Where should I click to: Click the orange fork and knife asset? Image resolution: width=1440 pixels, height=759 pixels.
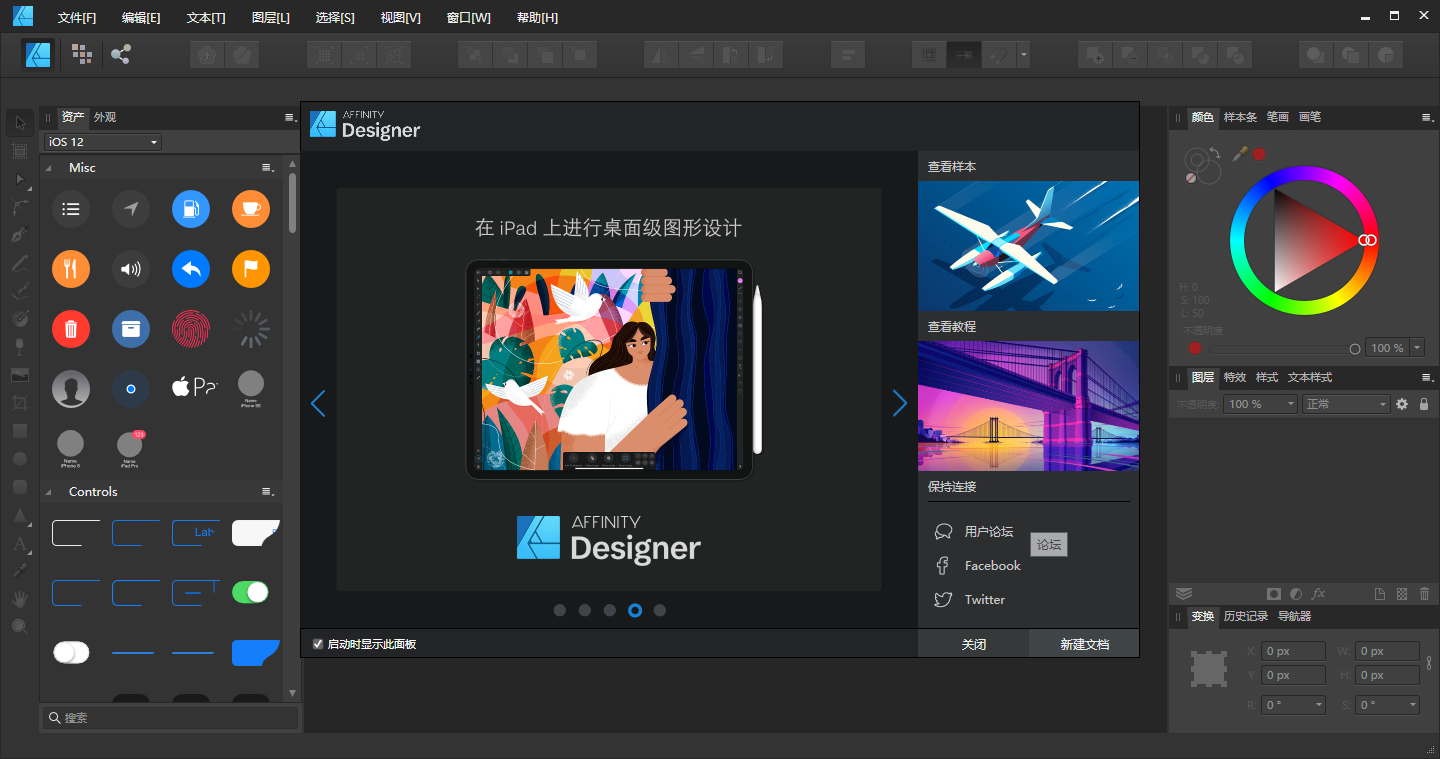[x=71, y=269]
